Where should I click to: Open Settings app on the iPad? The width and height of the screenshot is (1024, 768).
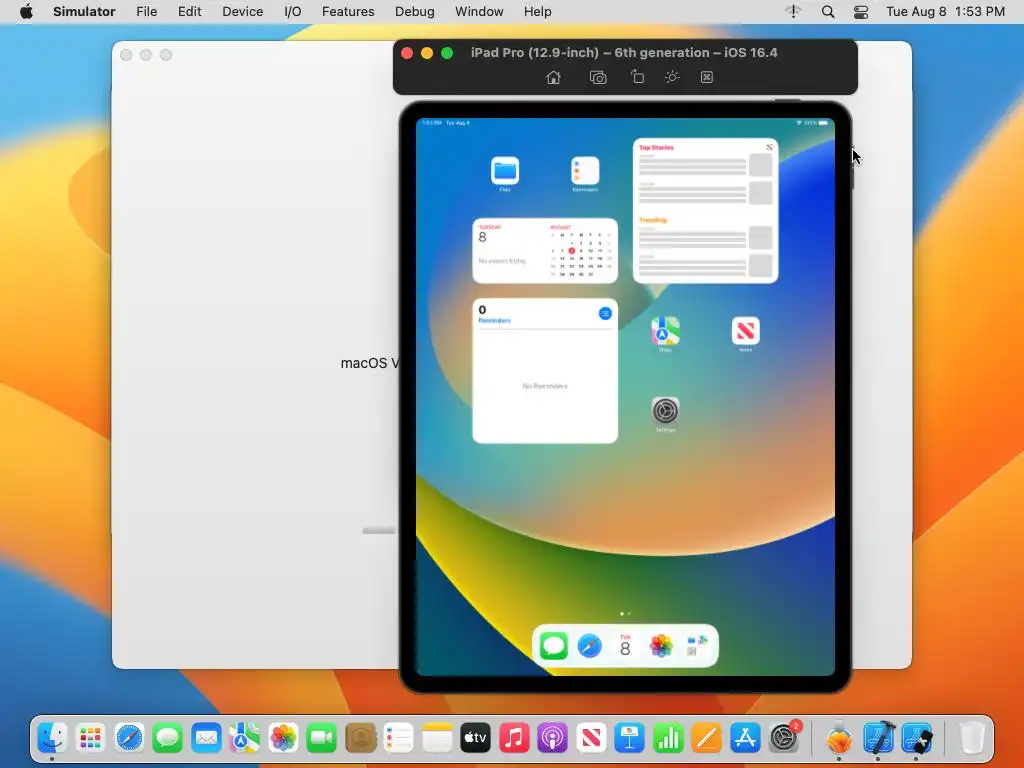[665, 411]
